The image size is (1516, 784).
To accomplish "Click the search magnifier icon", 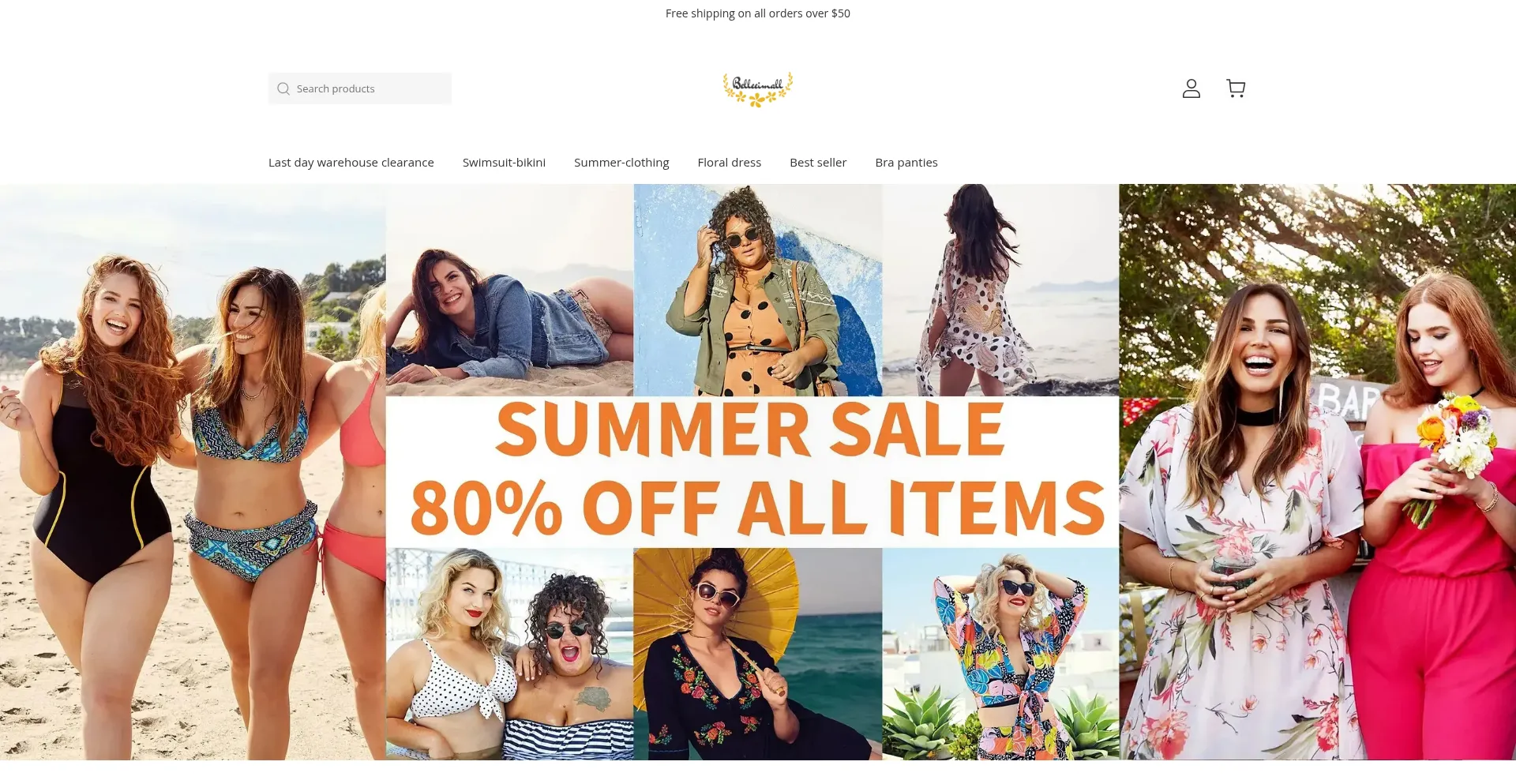I will click(x=283, y=88).
